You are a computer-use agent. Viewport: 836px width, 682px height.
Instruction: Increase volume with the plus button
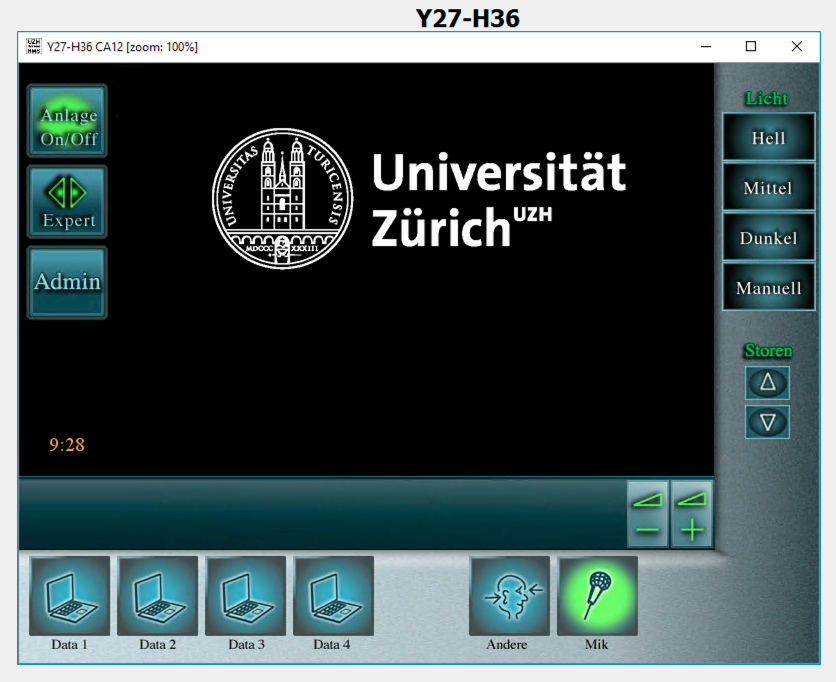tap(692, 514)
